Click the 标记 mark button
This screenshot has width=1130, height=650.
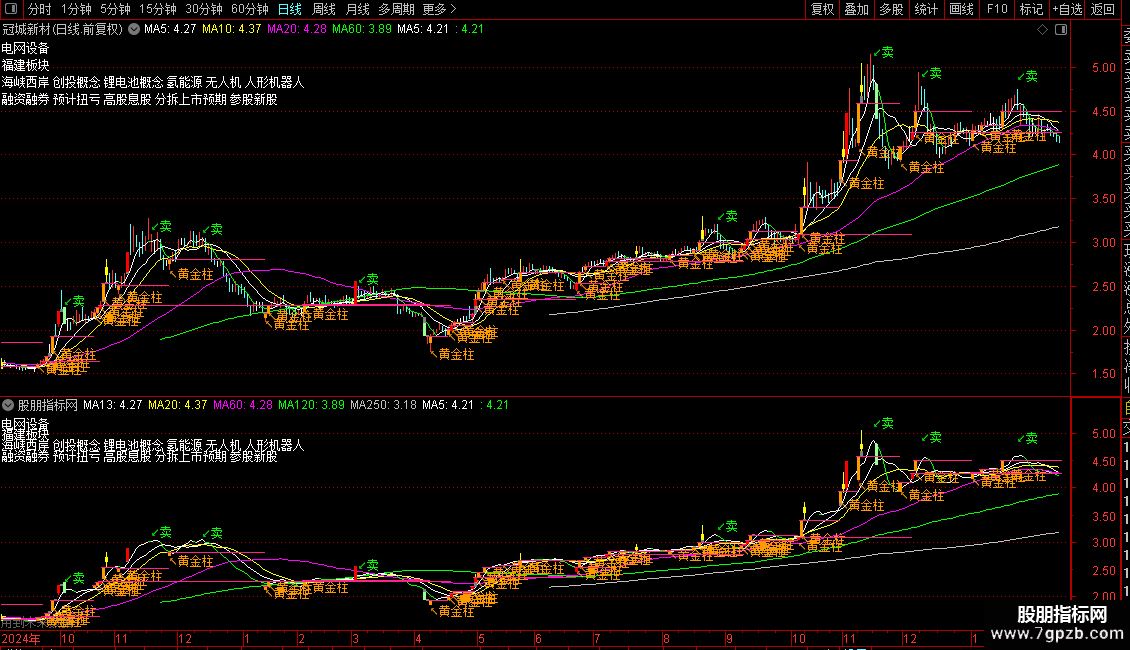click(1031, 9)
